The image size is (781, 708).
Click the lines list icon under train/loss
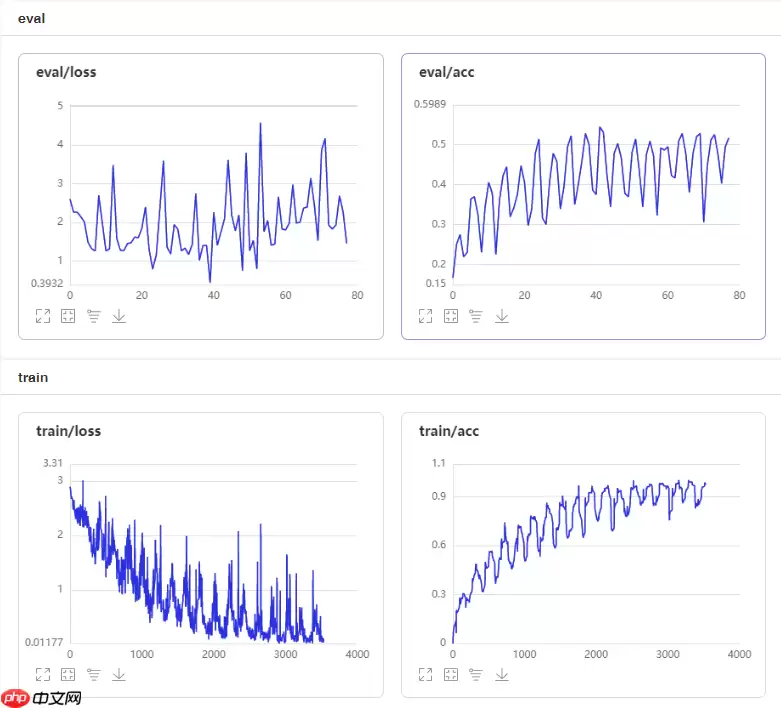pyautogui.click(x=94, y=675)
